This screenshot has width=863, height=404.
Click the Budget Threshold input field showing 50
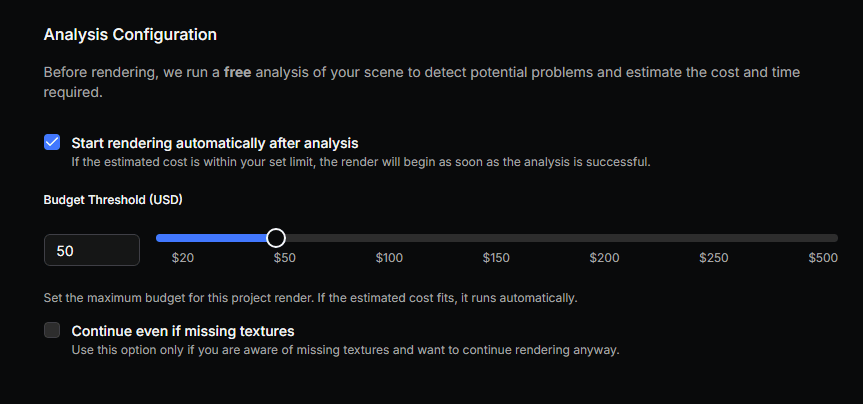click(x=92, y=251)
